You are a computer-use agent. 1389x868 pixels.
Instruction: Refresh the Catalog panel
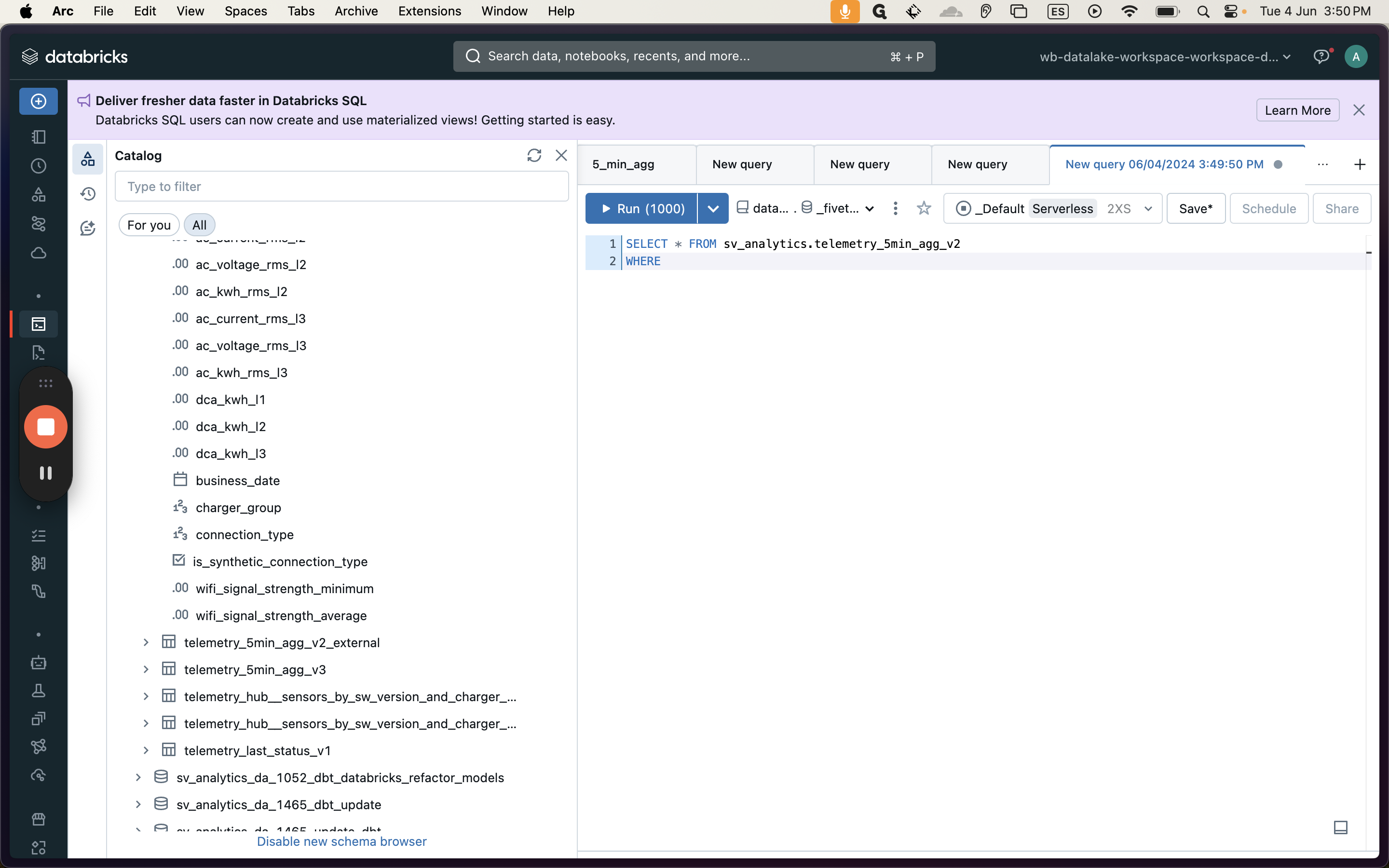point(534,156)
